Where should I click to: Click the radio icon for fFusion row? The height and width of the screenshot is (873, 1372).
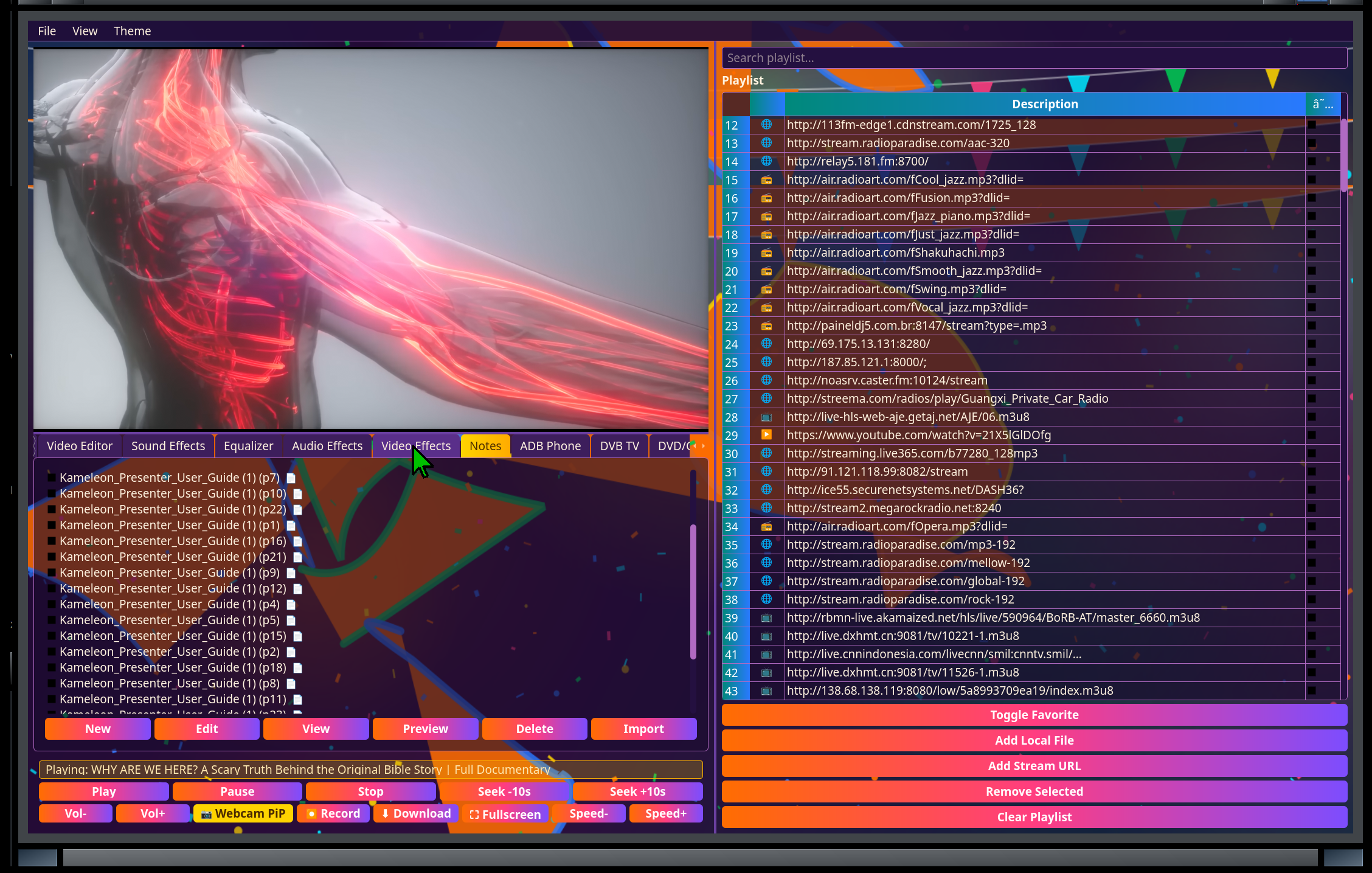766,198
